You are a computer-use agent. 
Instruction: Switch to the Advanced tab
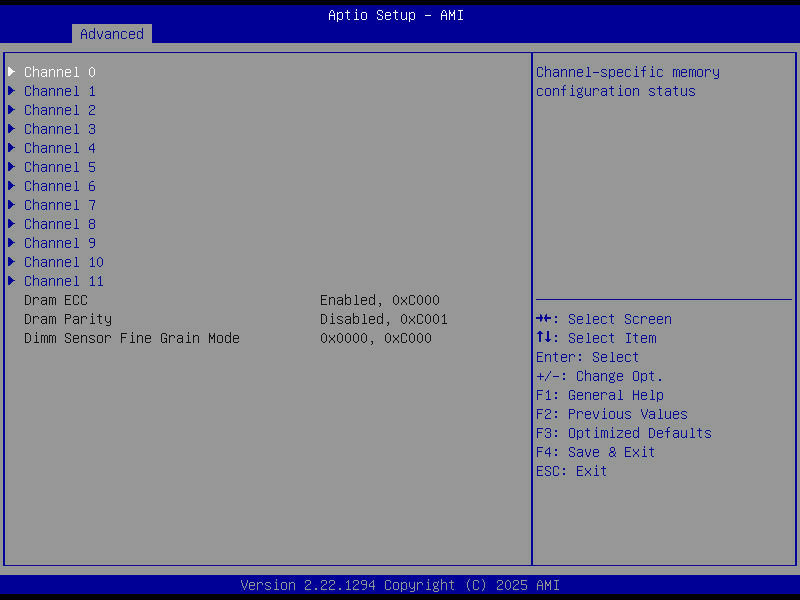pyautogui.click(x=111, y=33)
